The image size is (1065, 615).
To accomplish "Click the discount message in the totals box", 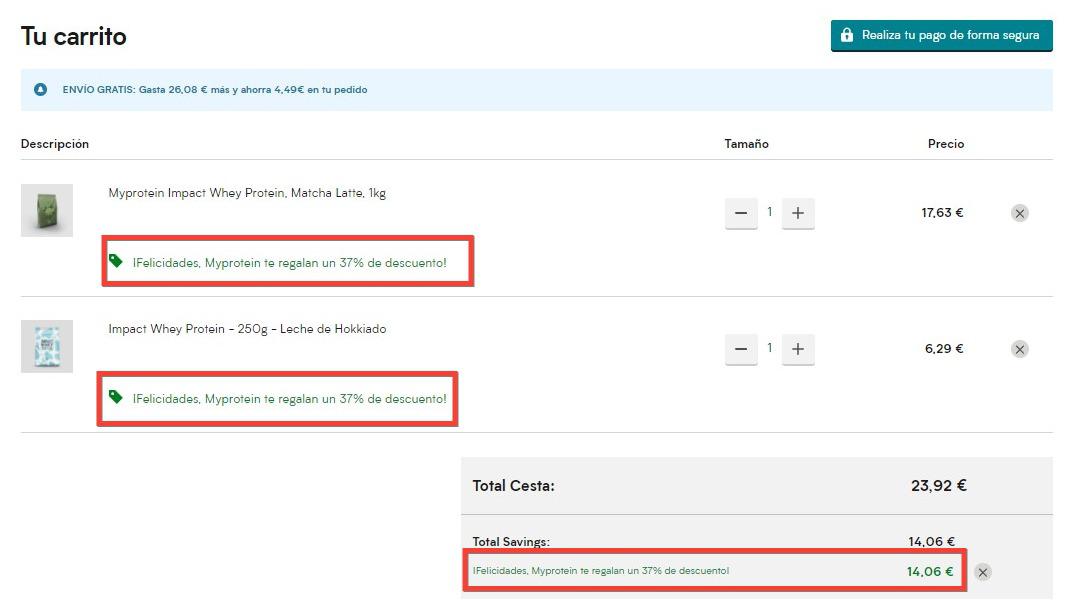I will pyautogui.click(x=601, y=571).
